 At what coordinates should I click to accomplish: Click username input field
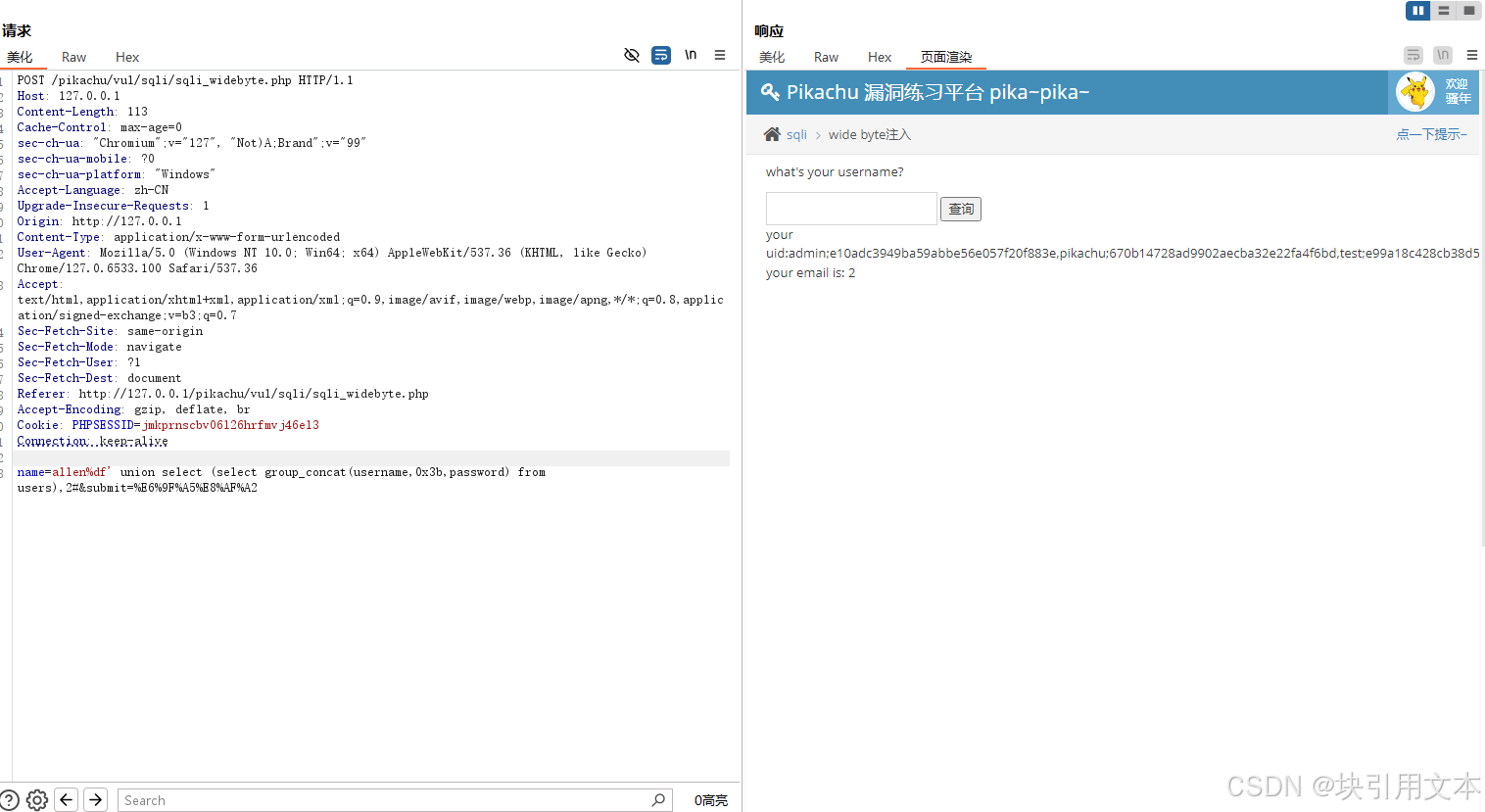tap(851, 209)
